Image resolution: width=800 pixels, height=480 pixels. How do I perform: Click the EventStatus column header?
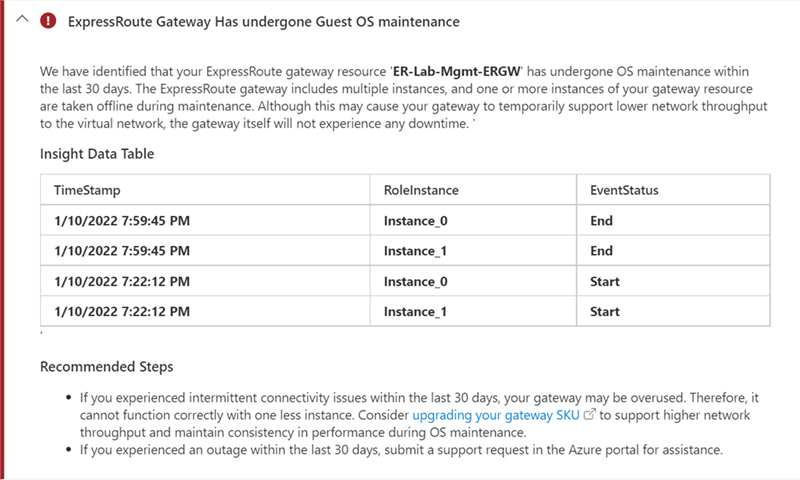pos(624,190)
